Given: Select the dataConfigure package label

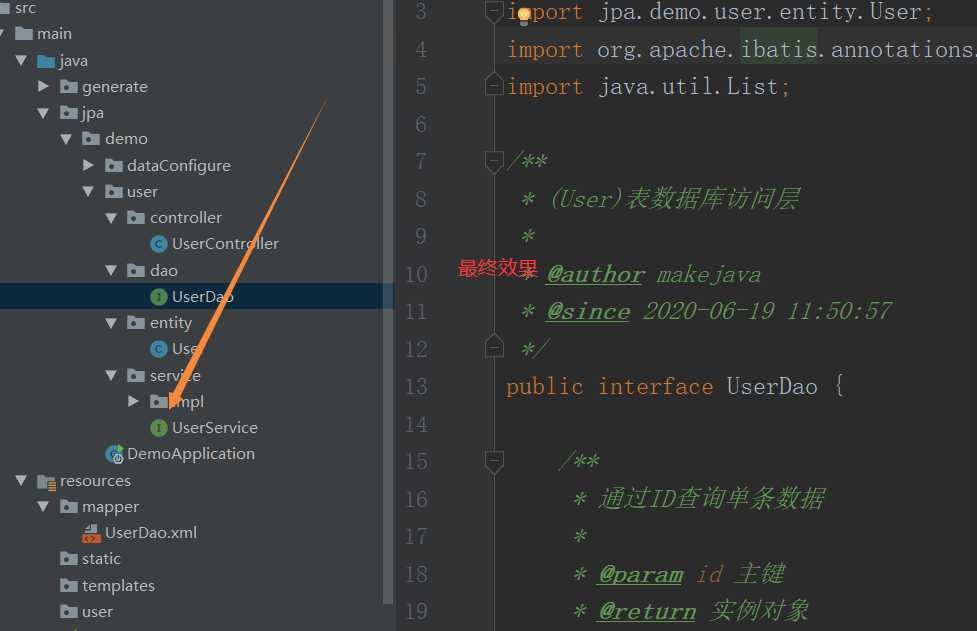Looking at the screenshot, I should pos(179,166).
